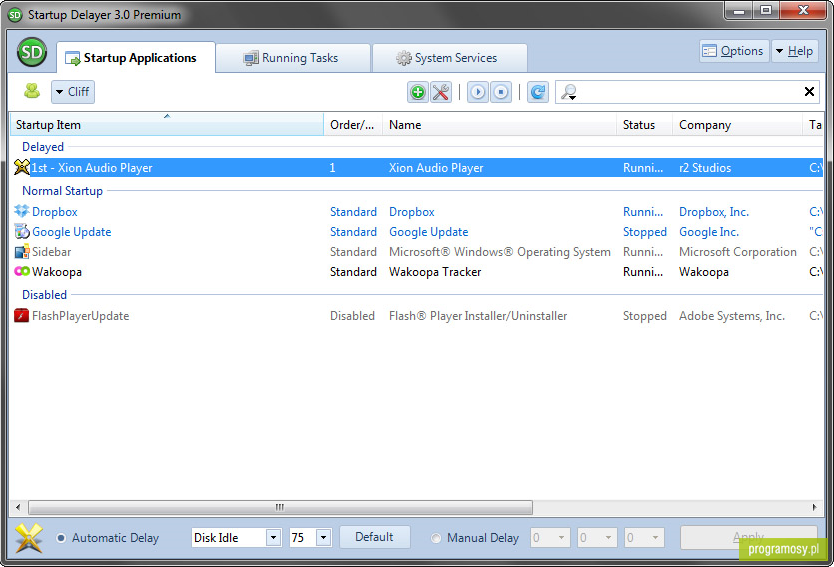Sort by Status column header
Image resolution: width=834 pixels, height=567 pixels.
[x=644, y=124]
